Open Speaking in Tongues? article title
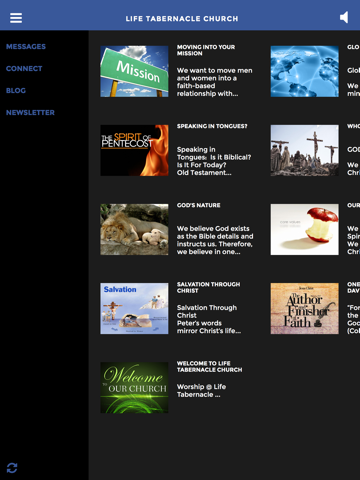Screen dimensions: 360x480 [x=212, y=126]
